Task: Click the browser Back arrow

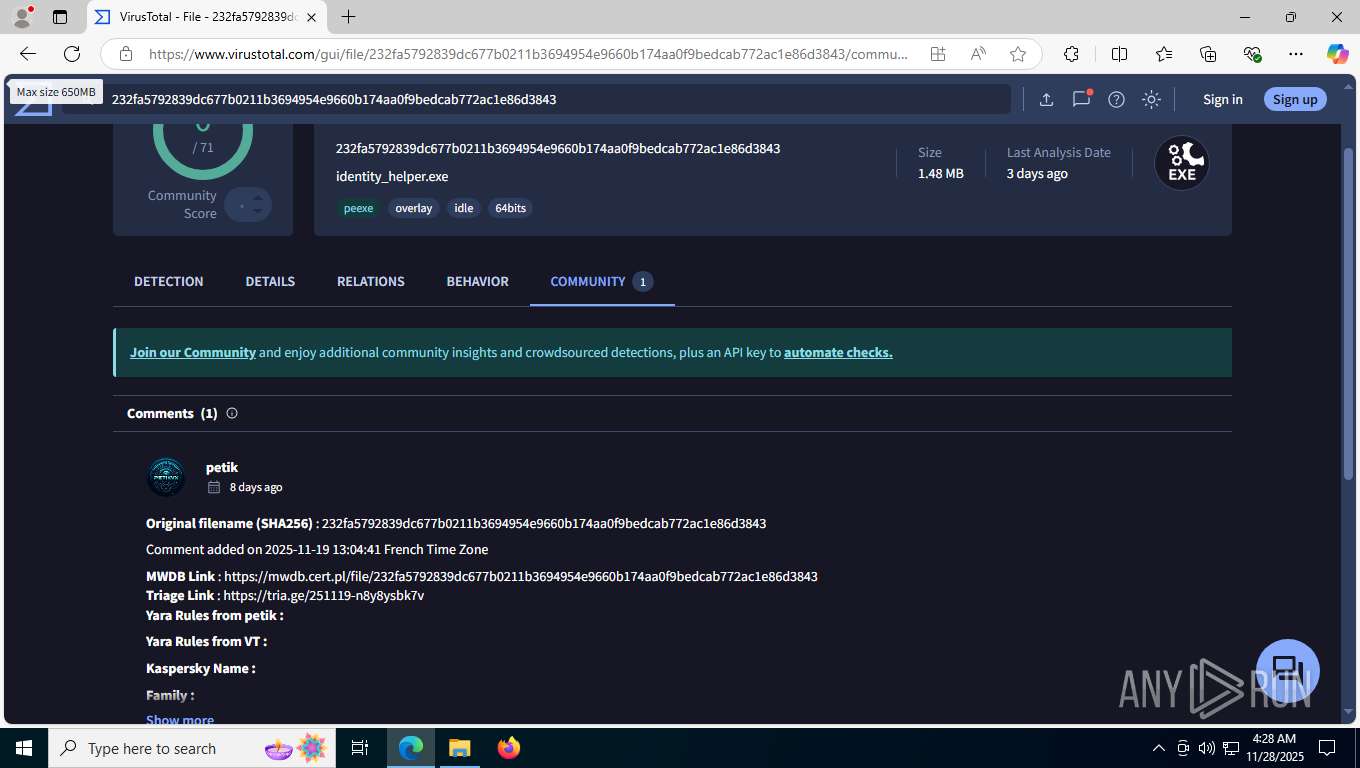Action: click(x=28, y=54)
